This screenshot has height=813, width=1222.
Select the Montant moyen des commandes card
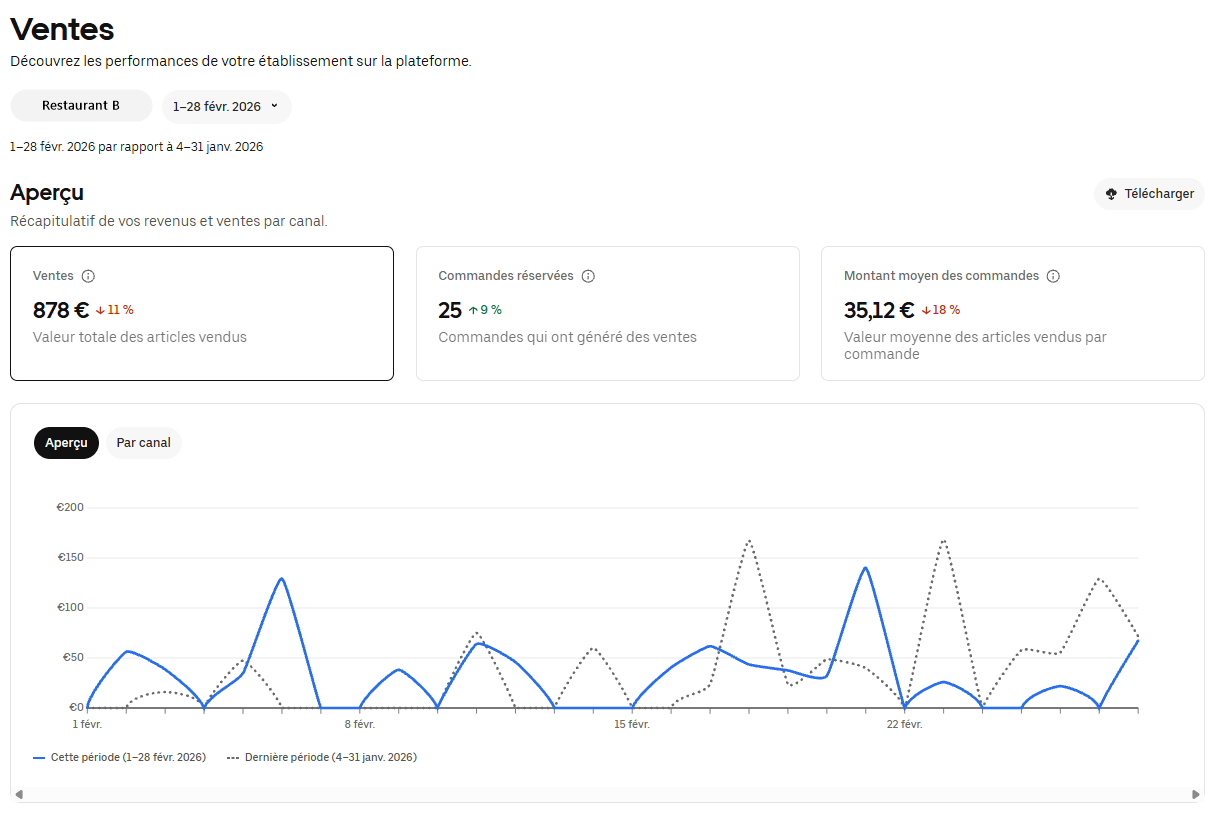pos(1013,314)
